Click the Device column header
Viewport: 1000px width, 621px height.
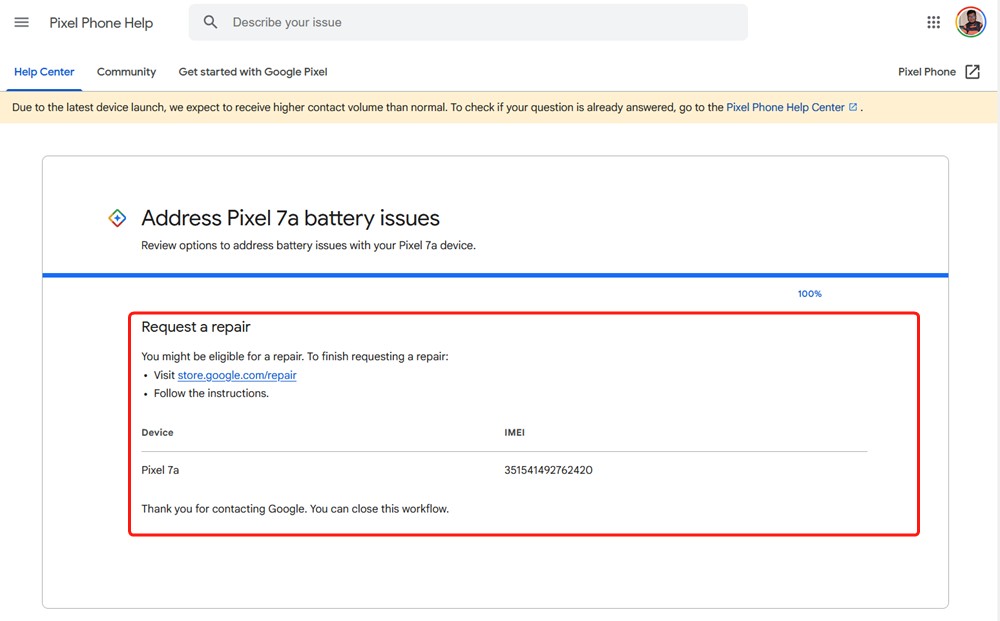[x=156, y=432]
